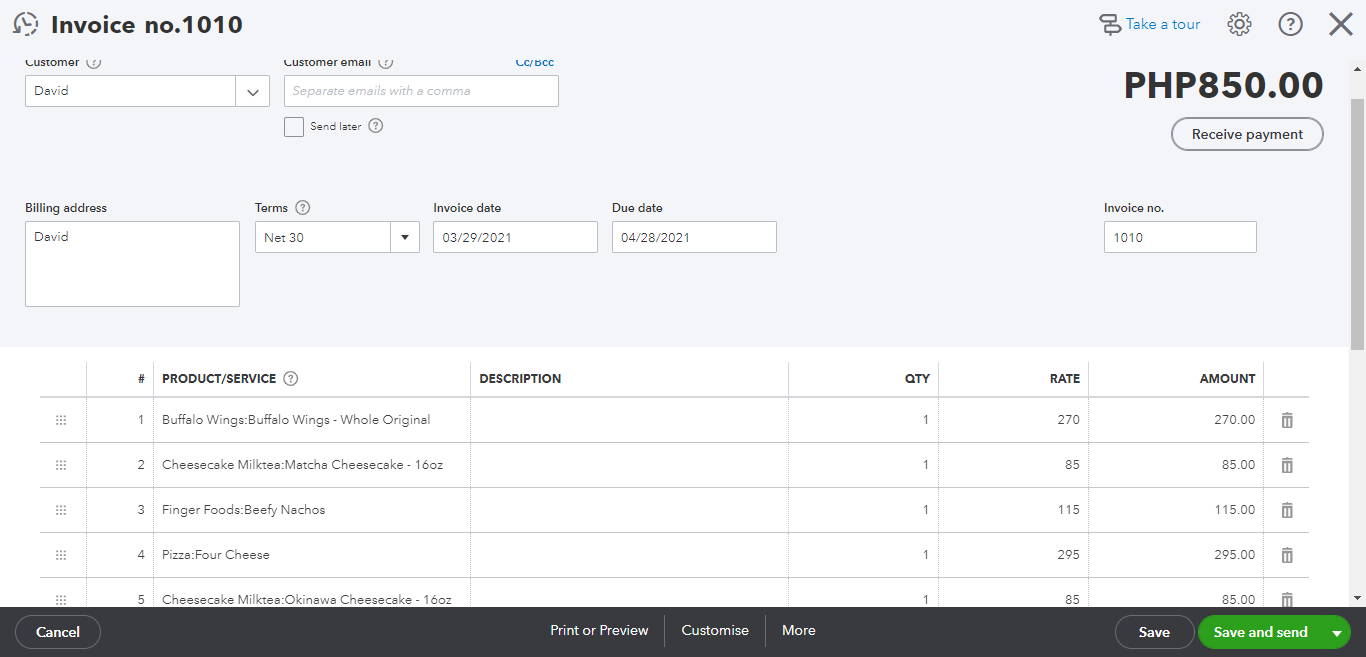Click the Billing address text box
Screen dimensions: 1366x657
(132, 264)
